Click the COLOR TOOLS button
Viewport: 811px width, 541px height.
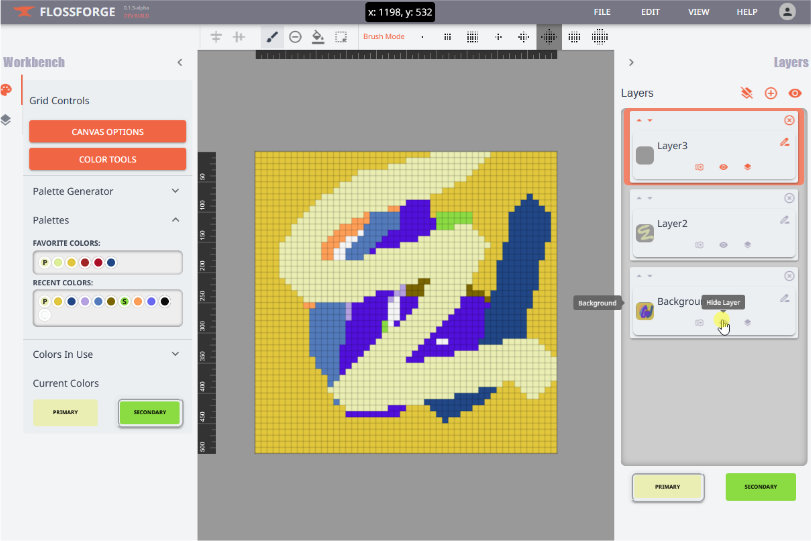point(107,159)
